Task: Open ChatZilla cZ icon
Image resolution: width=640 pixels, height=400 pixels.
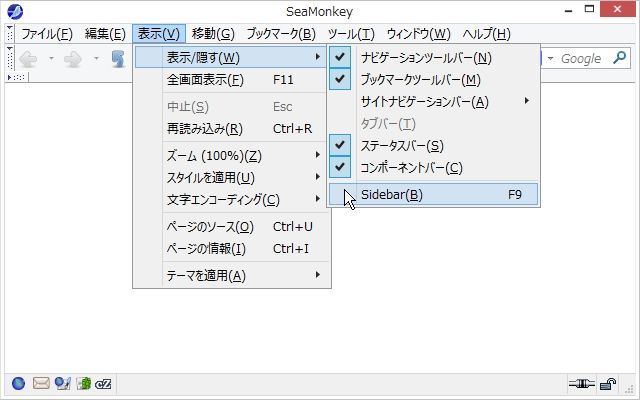Action: [103, 384]
